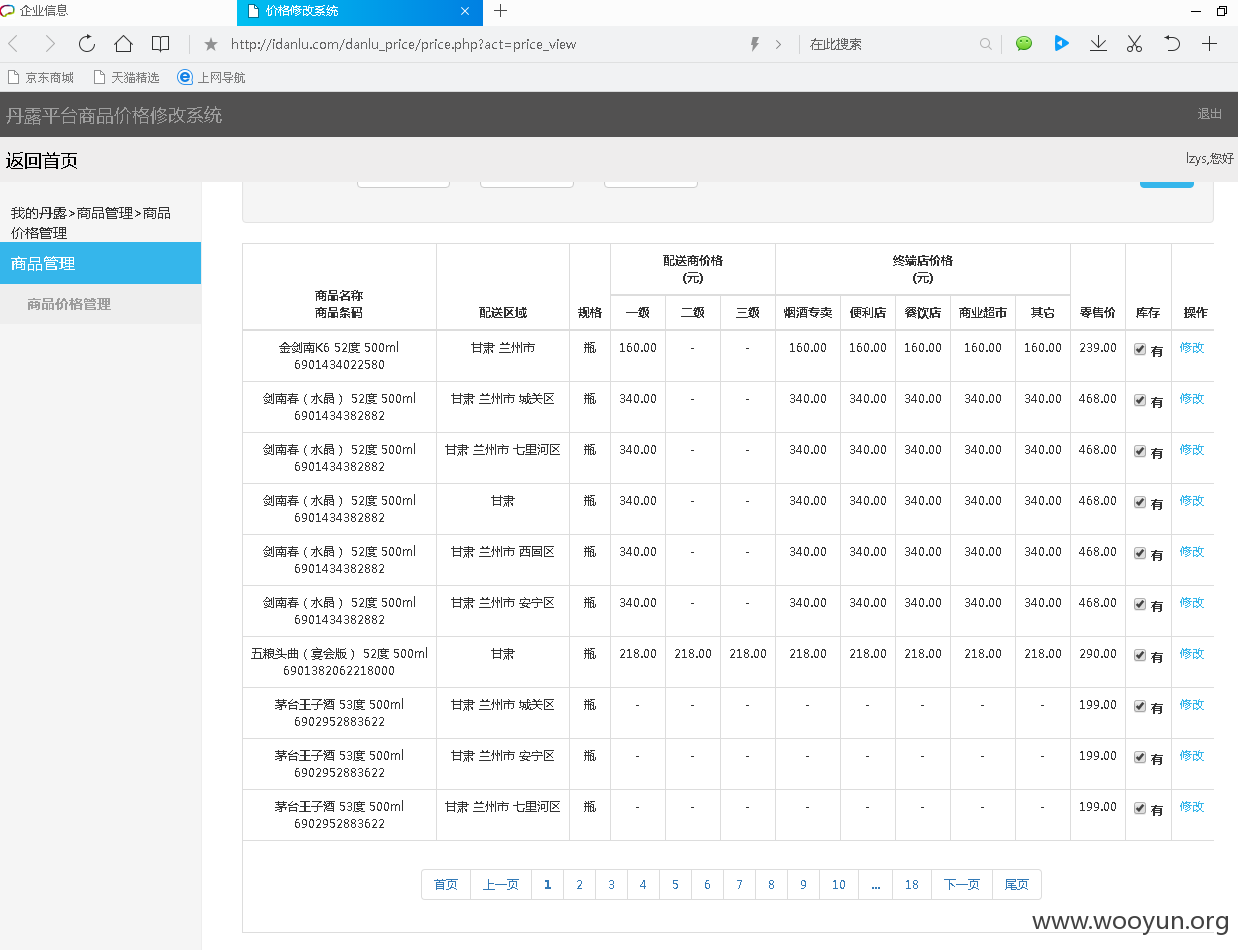Image resolution: width=1238 pixels, height=950 pixels.
Task: Jump to page 18 in pagination
Action: pyautogui.click(x=912, y=884)
